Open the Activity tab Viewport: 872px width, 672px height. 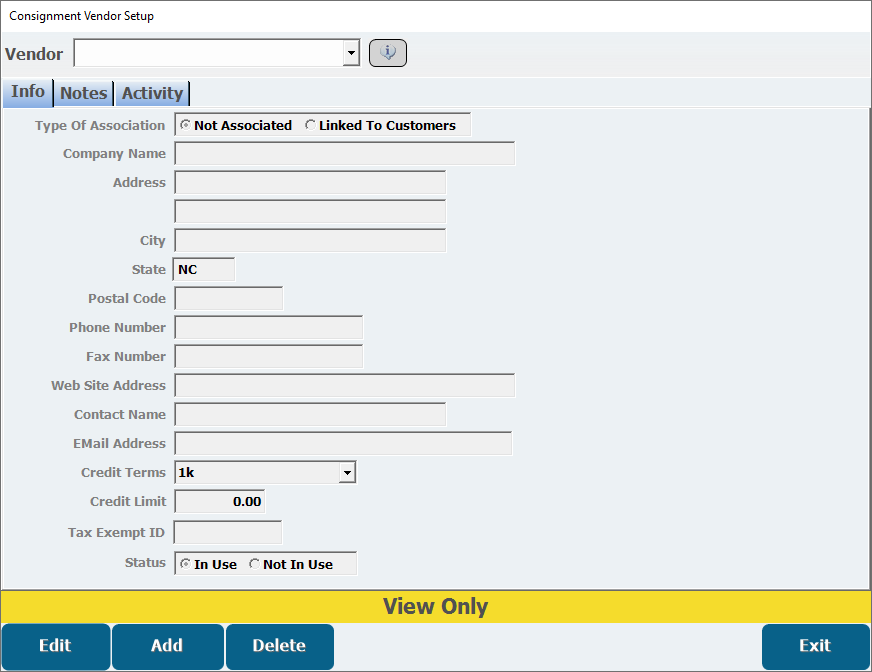(152, 93)
